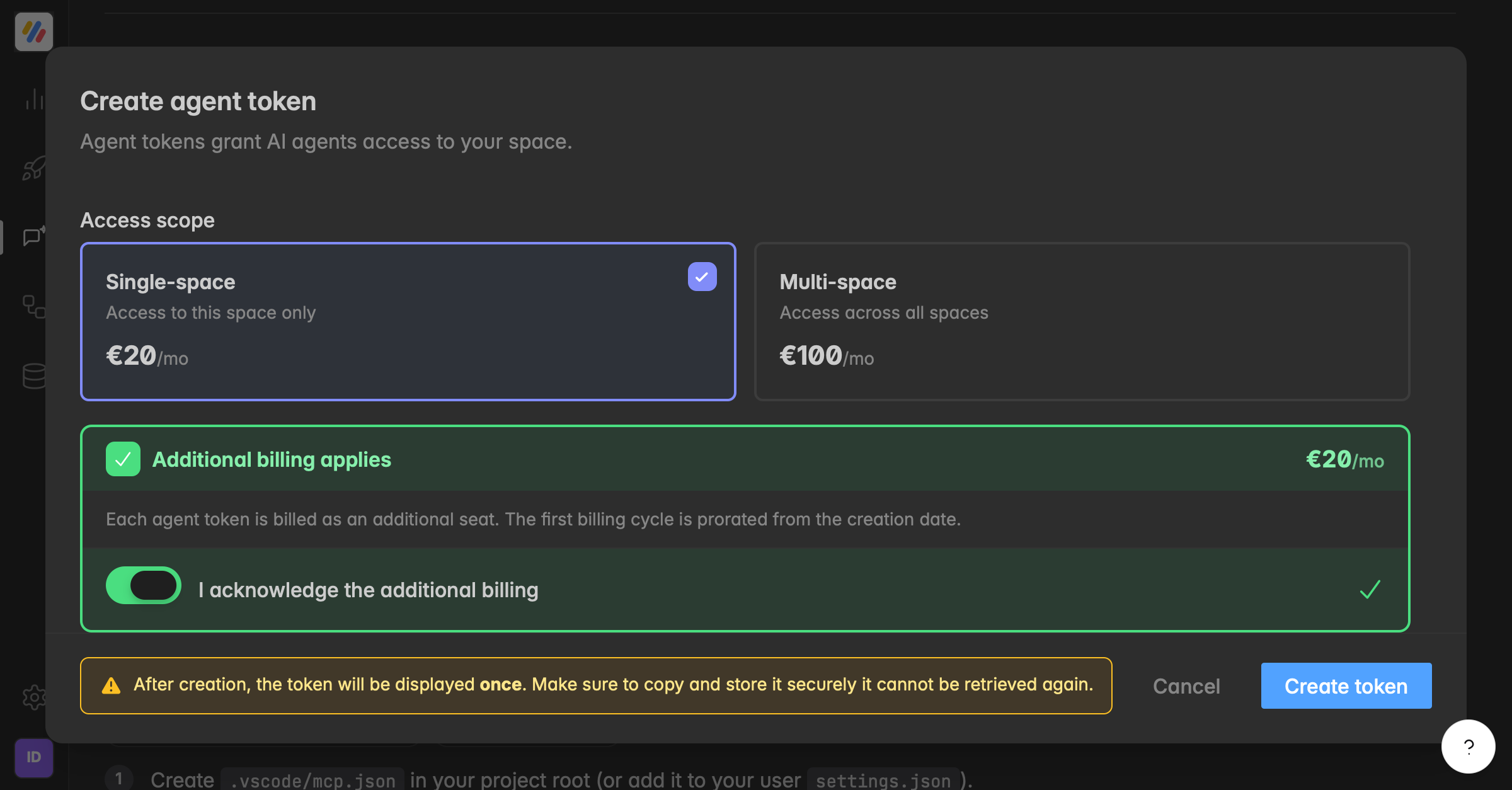Click the ID user avatar badge
Image resolution: width=1512 pixels, height=790 pixels.
[x=34, y=757]
